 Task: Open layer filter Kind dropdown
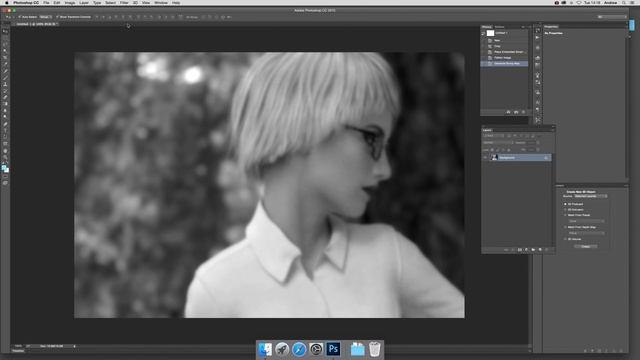click(493, 136)
